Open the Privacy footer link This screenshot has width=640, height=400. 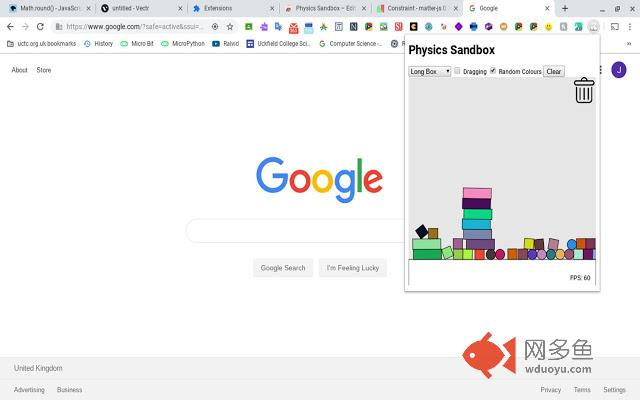pyautogui.click(x=551, y=390)
